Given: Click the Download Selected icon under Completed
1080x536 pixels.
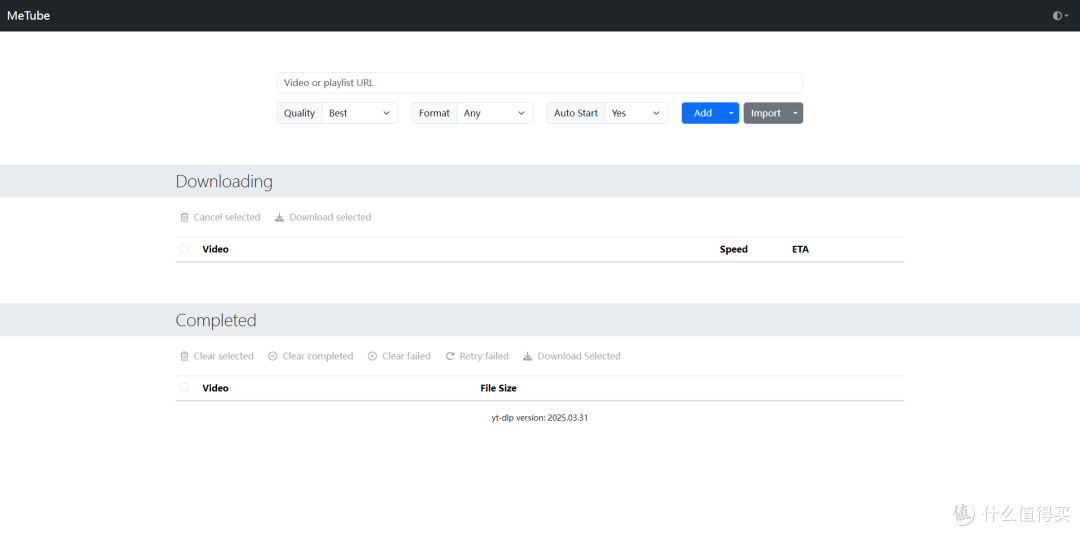Looking at the screenshot, I should [x=528, y=356].
